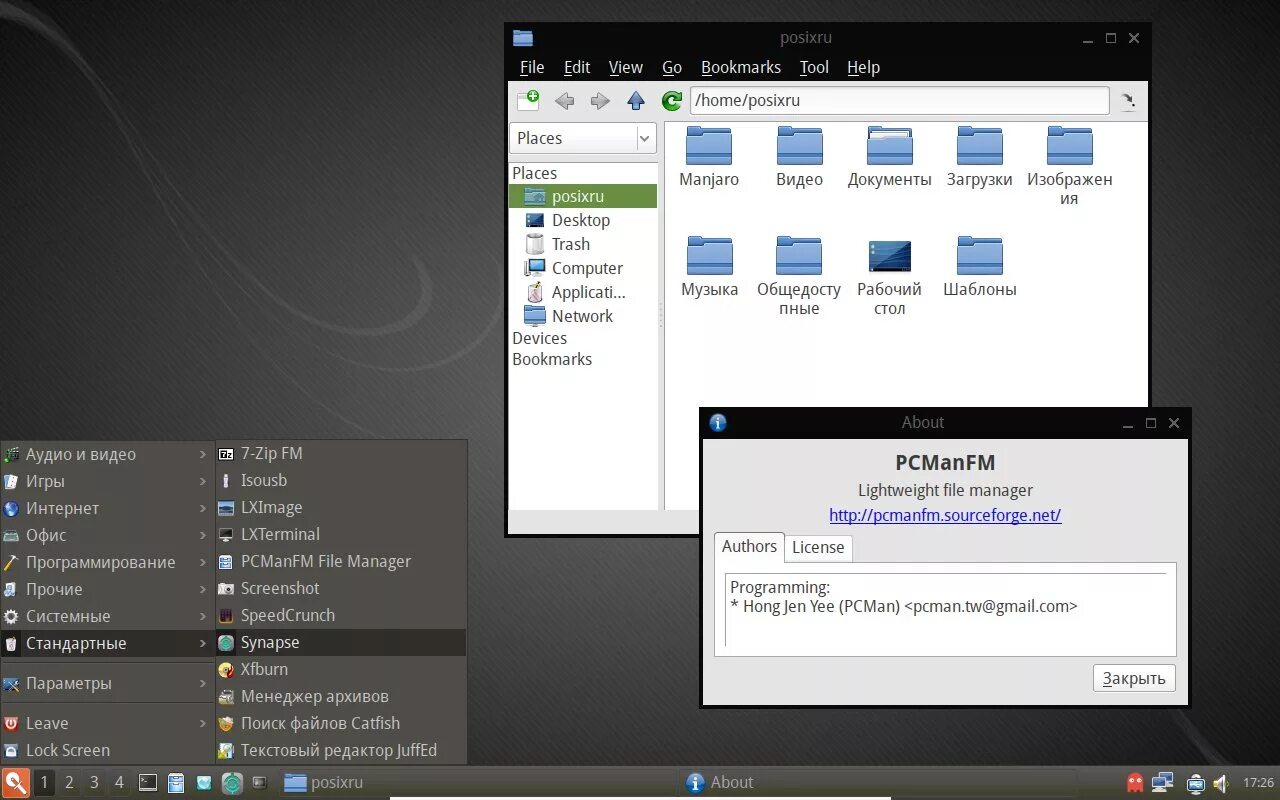Expand the Параметры submenu
The image size is (1280, 800).
pos(109,683)
